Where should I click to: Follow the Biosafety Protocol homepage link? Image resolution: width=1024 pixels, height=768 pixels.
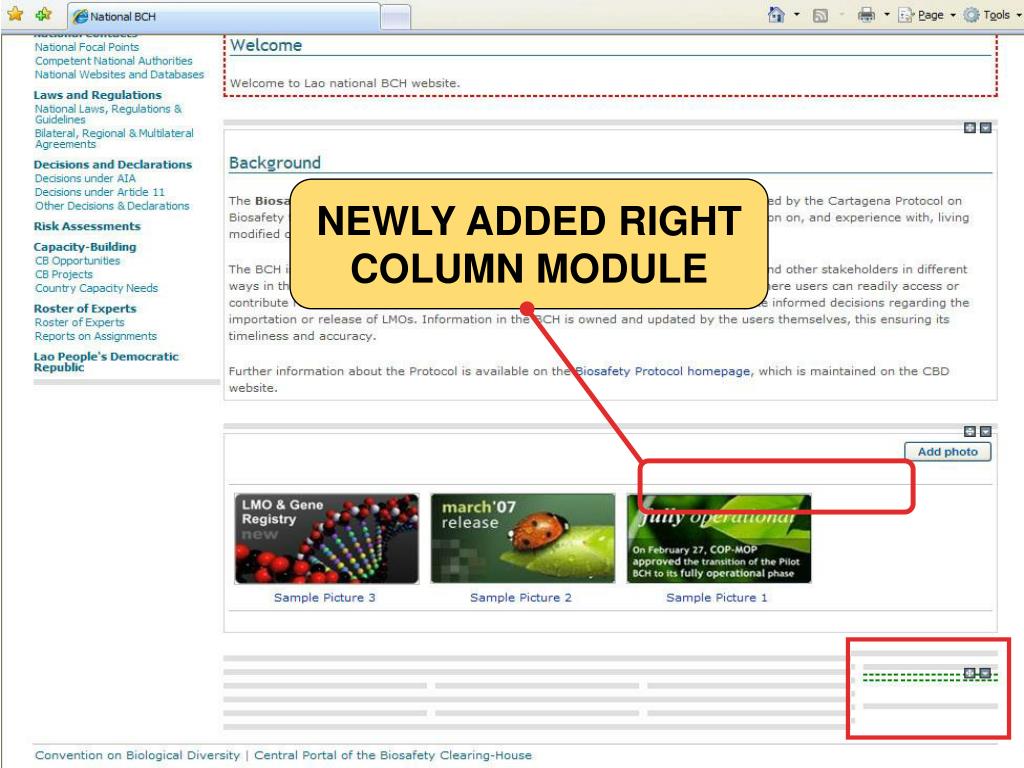pyautogui.click(x=662, y=371)
